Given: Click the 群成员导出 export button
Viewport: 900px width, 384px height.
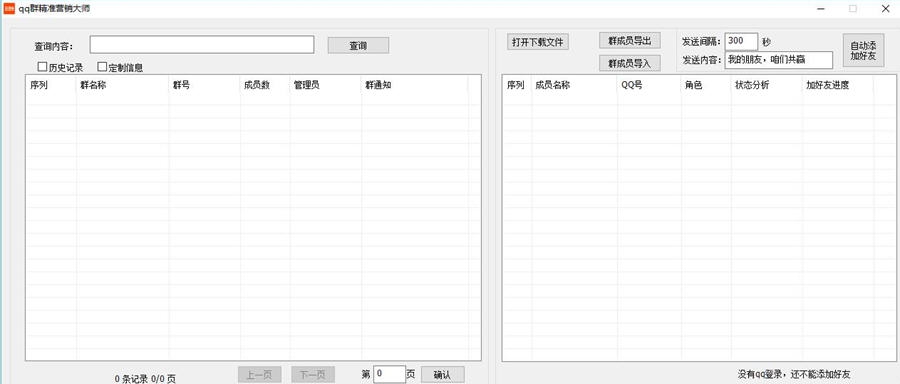Looking at the screenshot, I should [630, 40].
